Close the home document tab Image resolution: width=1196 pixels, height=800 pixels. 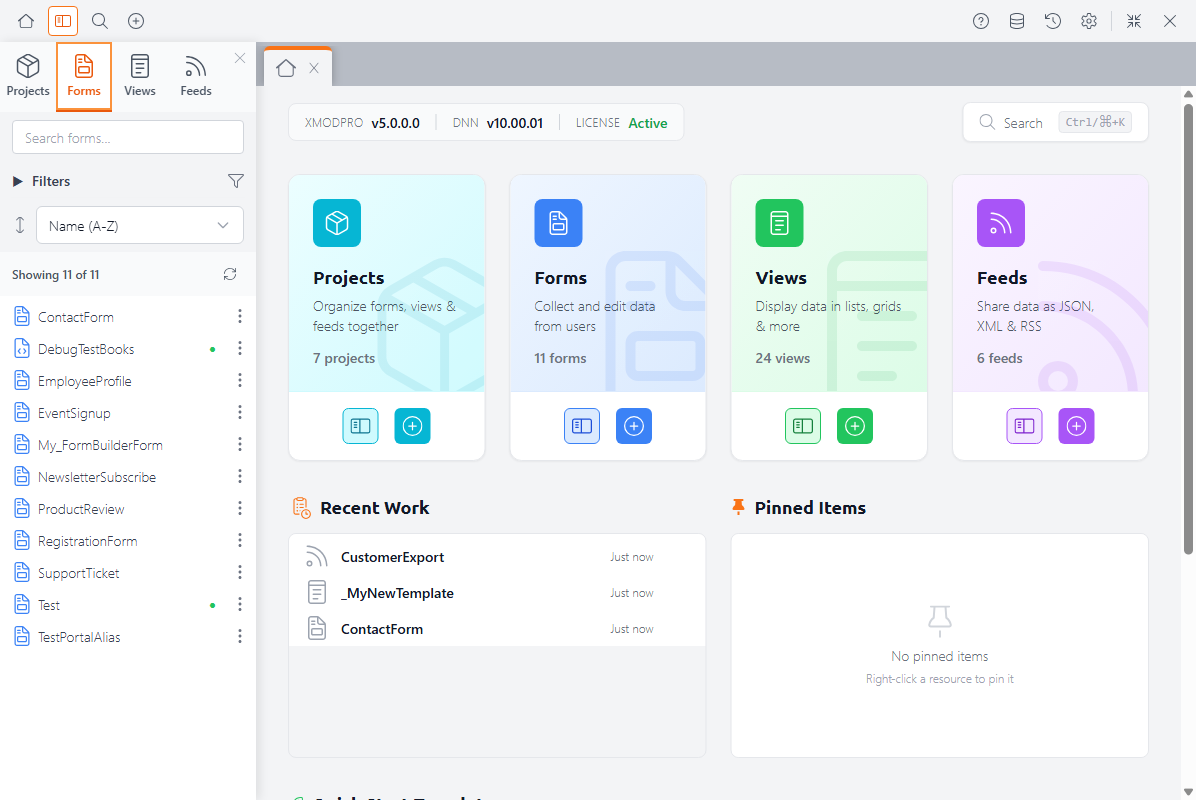coord(314,68)
